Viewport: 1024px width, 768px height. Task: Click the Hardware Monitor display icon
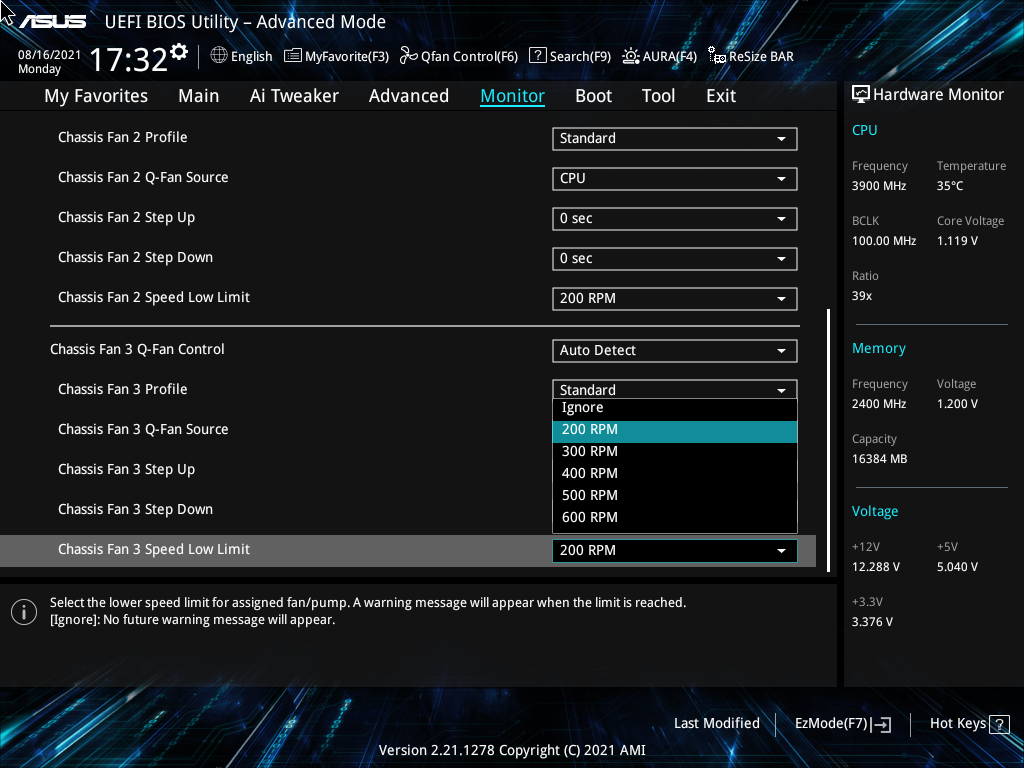pos(861,95)
